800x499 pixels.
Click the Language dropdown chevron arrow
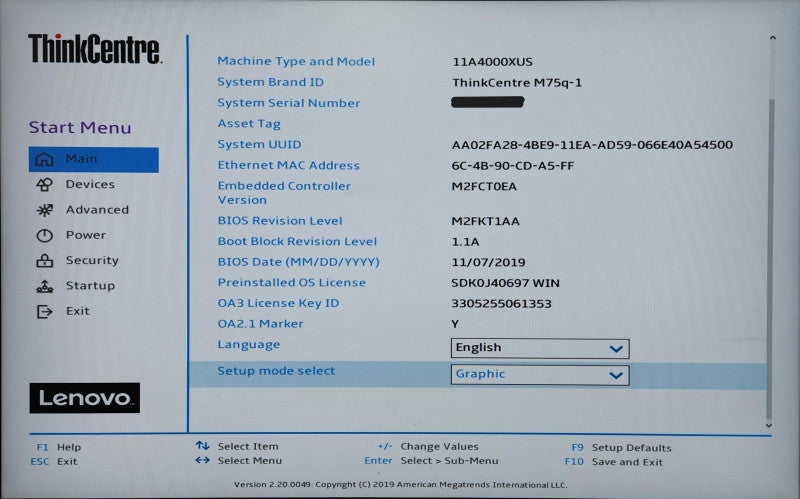(616, 349)
